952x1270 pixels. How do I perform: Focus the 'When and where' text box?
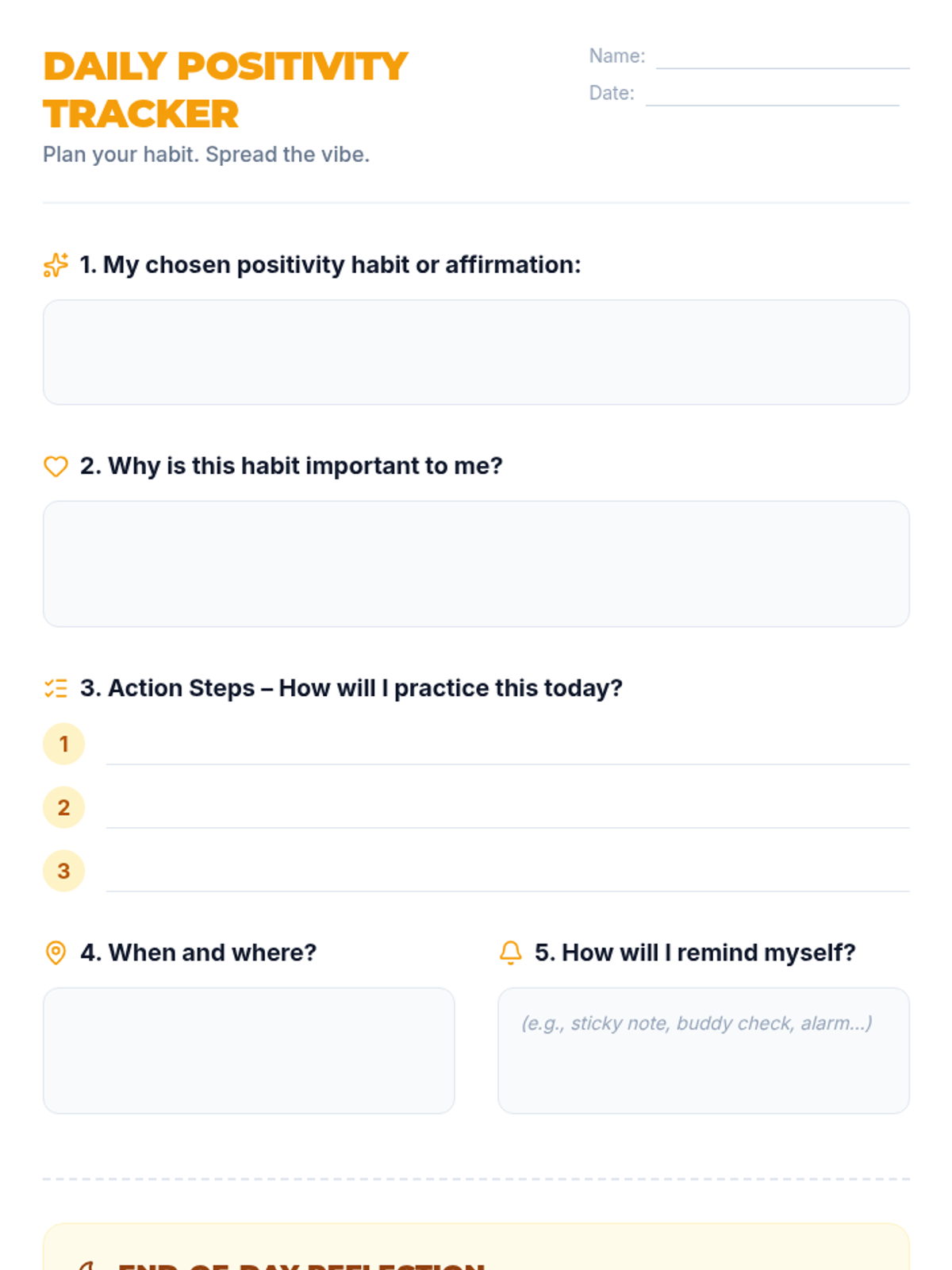tap(248, 1050)
